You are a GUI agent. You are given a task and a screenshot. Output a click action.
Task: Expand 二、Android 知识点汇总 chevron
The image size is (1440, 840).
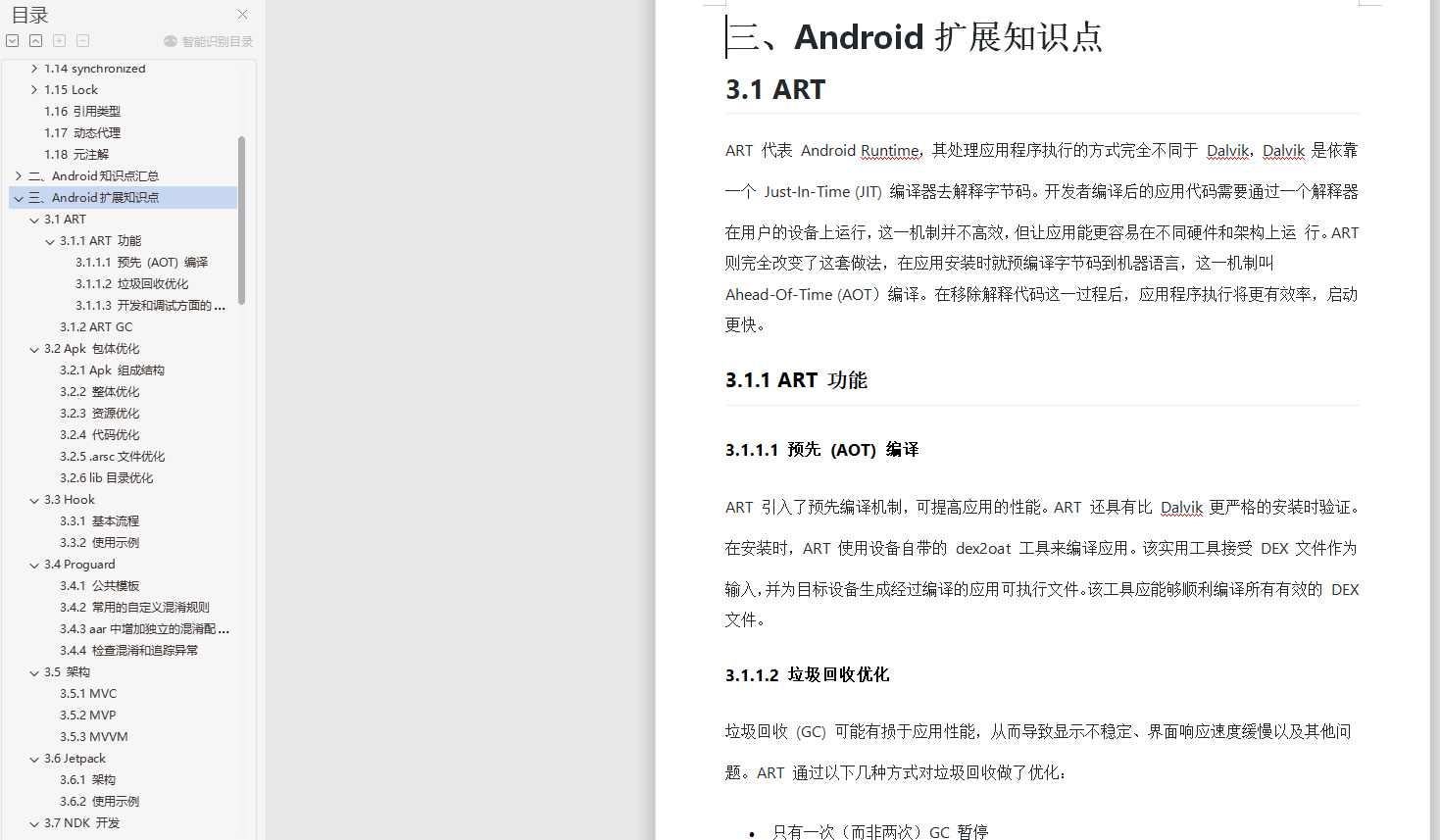click(x=19, y=176)
